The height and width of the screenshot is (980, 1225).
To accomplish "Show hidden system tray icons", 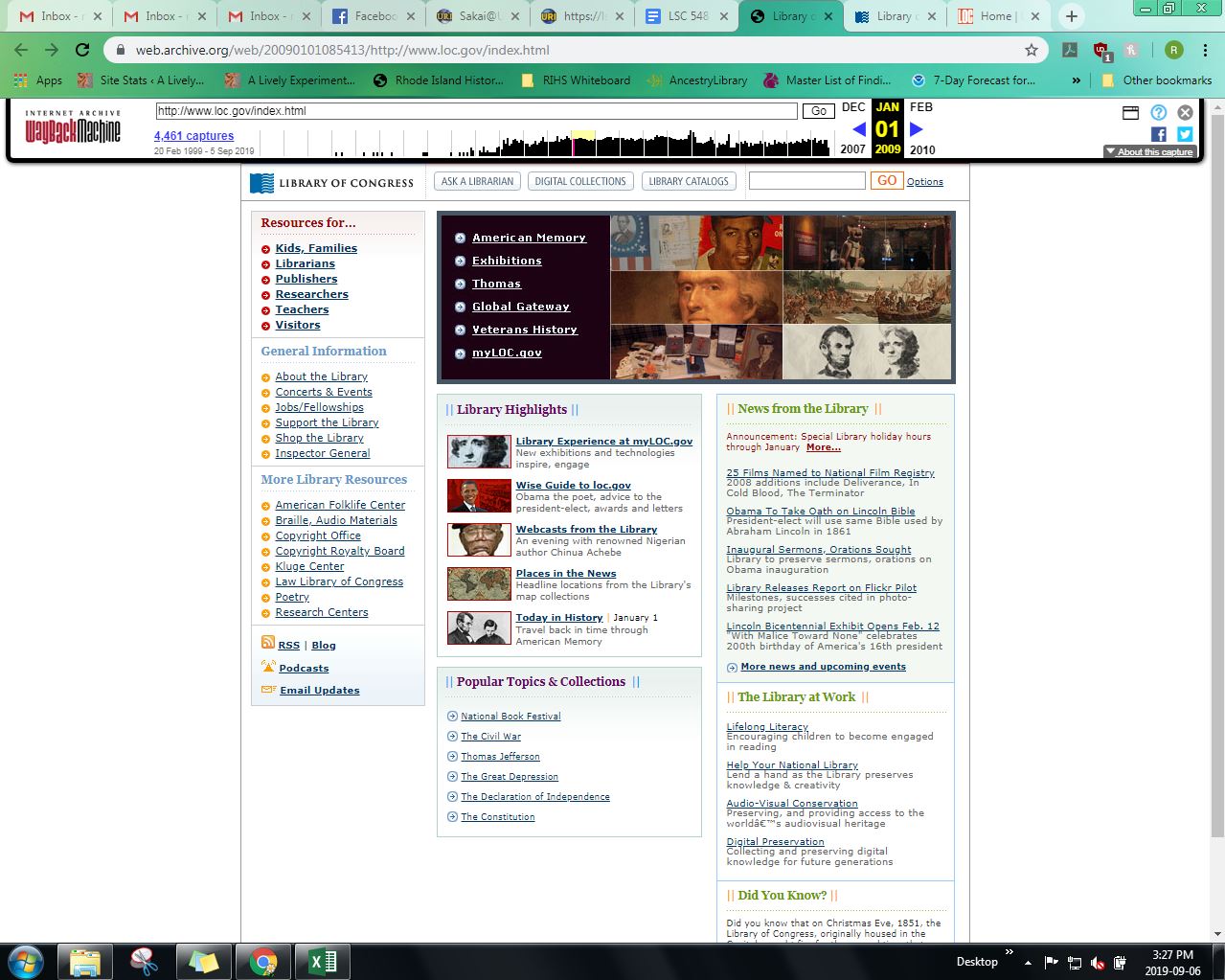I will tap(1028, 962).
